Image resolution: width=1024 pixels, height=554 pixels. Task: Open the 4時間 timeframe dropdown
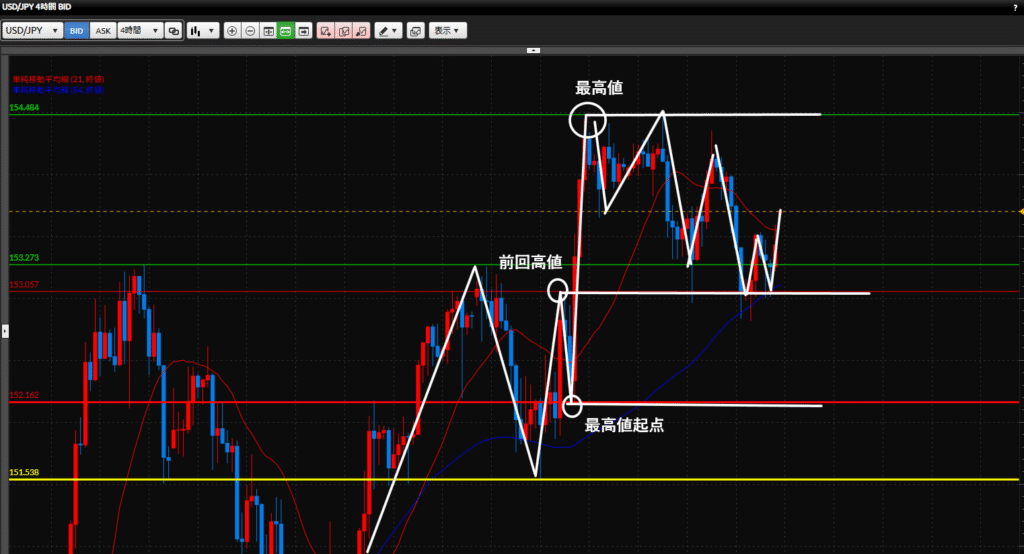(x=139, y=31)
